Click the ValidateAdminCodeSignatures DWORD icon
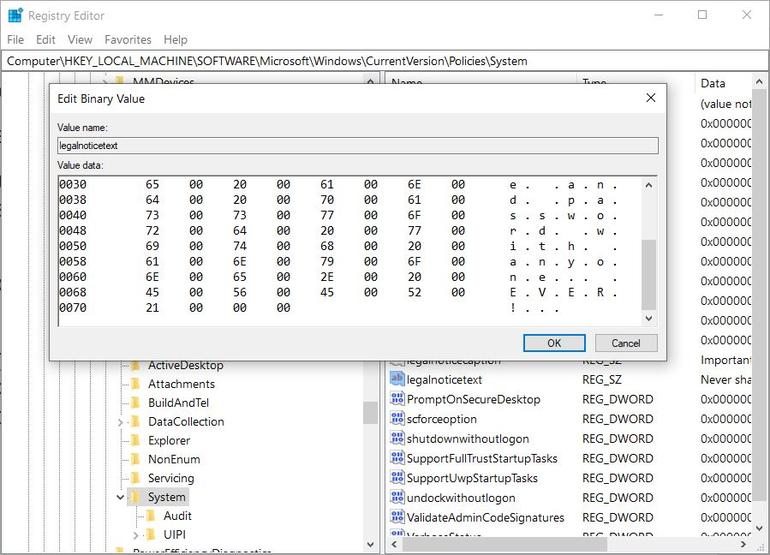 click(x=397, y=517)
